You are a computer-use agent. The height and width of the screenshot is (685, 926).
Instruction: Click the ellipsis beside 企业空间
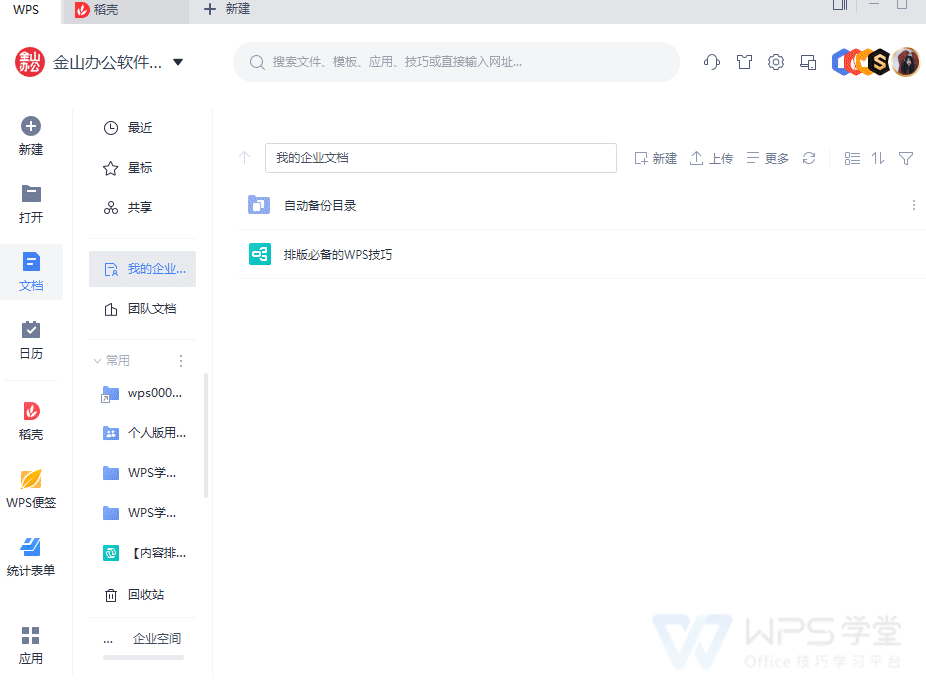pyautogui.click(x=108, y=640)
